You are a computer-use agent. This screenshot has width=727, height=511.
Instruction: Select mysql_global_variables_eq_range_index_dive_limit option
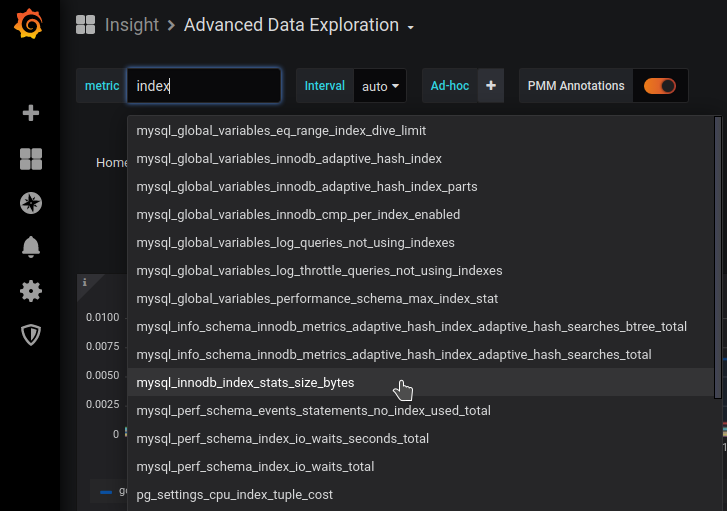tap(421, 130)
